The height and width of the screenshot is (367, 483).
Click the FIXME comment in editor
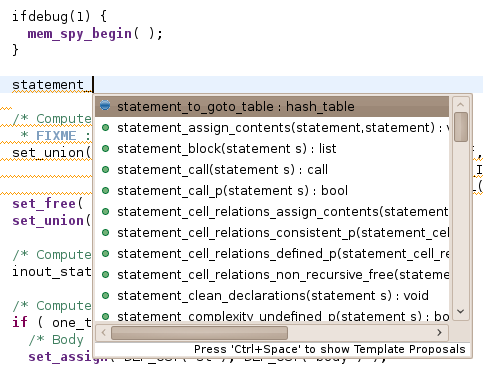pos(55,136)
